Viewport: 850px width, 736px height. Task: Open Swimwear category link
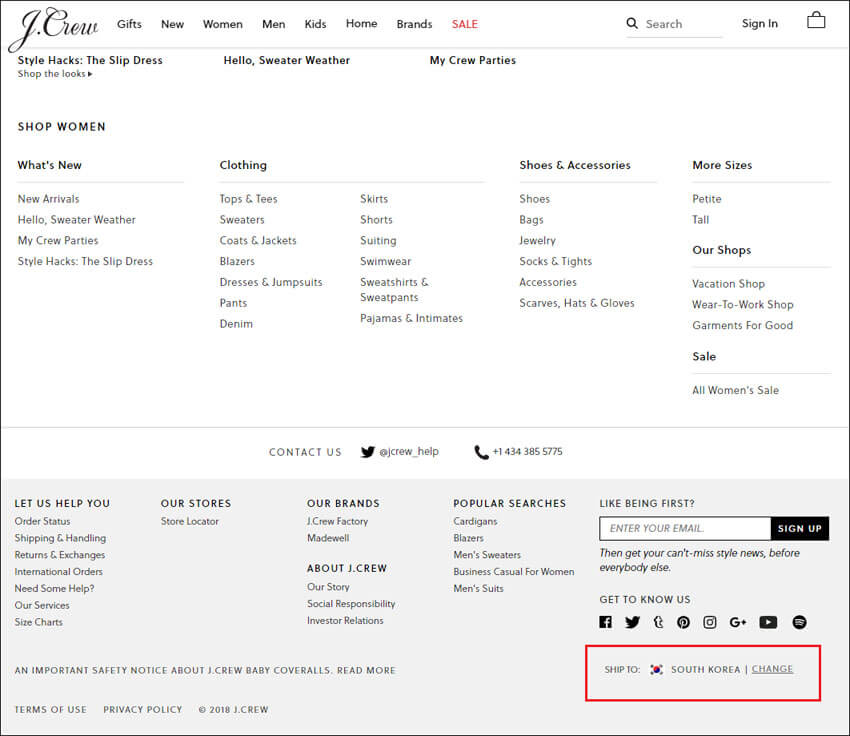point(386,261)
